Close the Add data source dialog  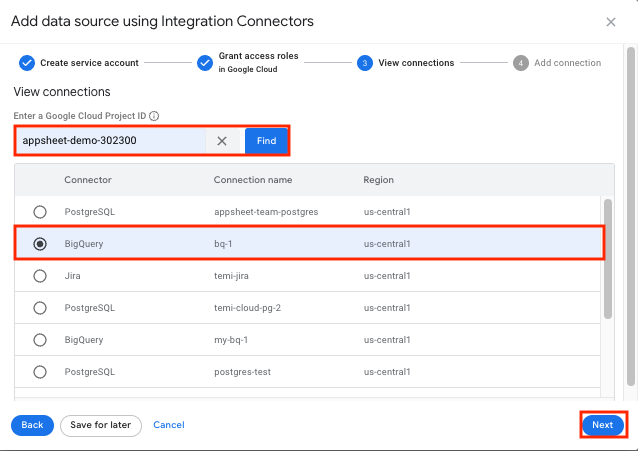click(611, 21)
